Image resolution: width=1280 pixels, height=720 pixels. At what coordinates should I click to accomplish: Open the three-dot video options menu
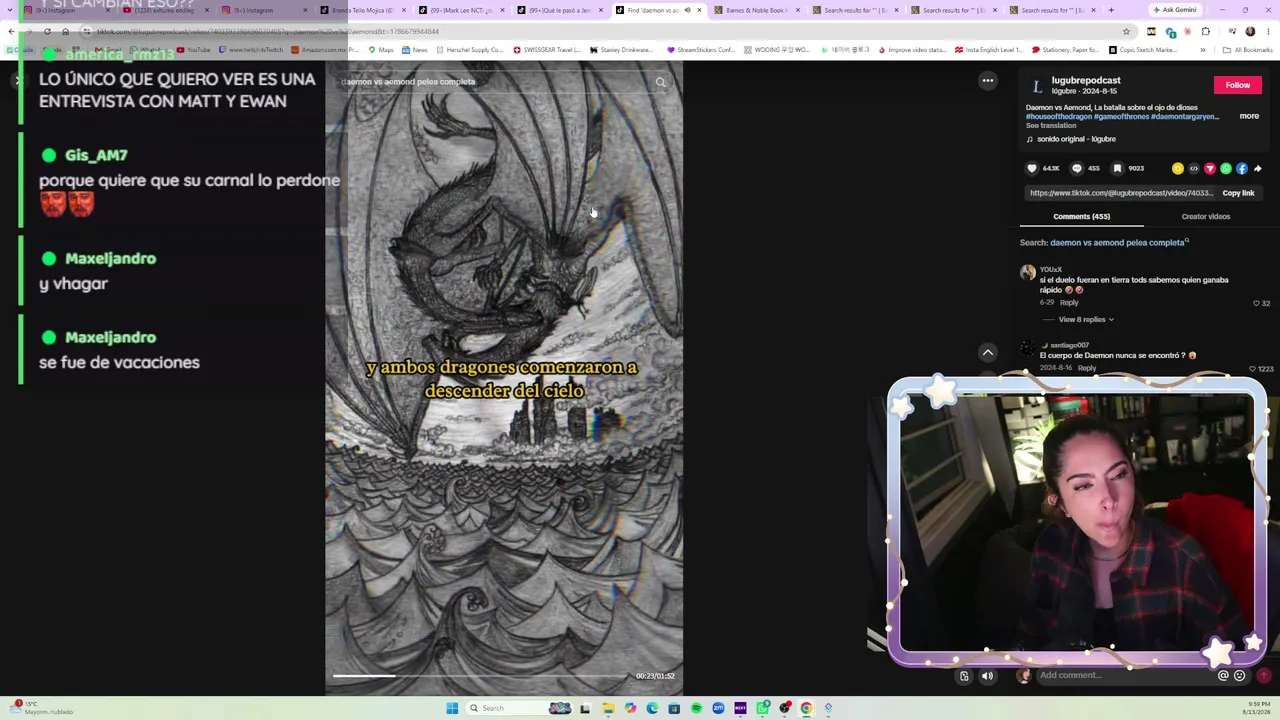[x=988, y=81]
